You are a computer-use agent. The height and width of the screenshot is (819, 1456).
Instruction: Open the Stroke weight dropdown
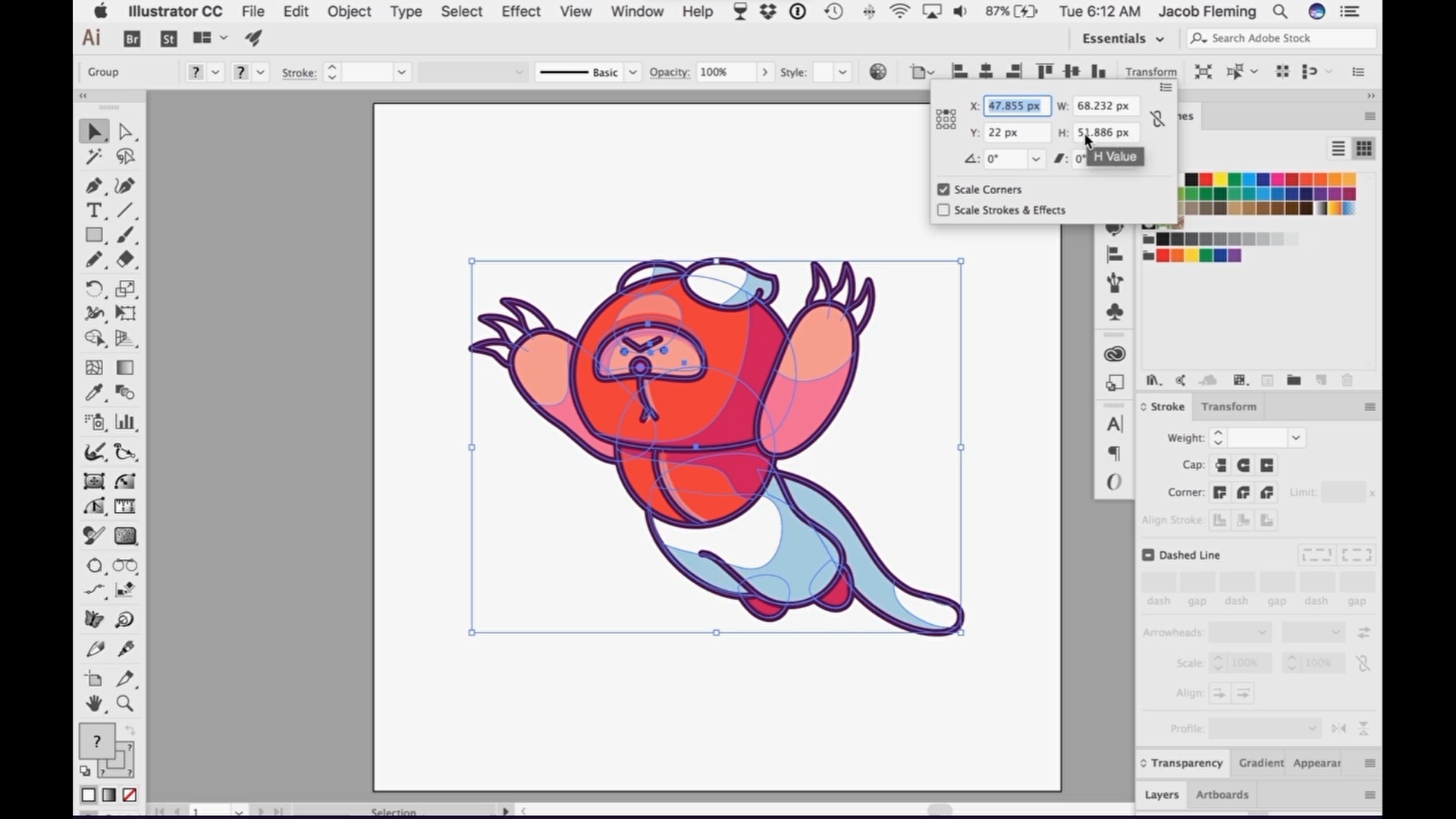pos(401,73)
